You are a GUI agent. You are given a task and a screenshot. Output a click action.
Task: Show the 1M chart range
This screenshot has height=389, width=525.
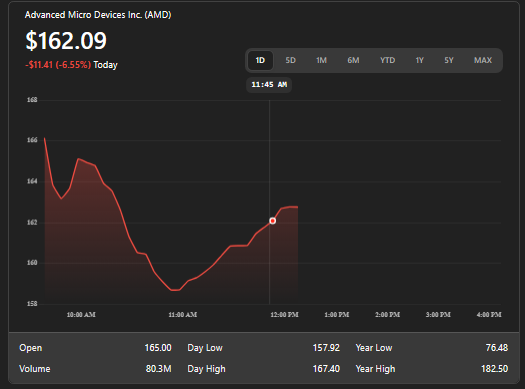click(x=321, y=61)
